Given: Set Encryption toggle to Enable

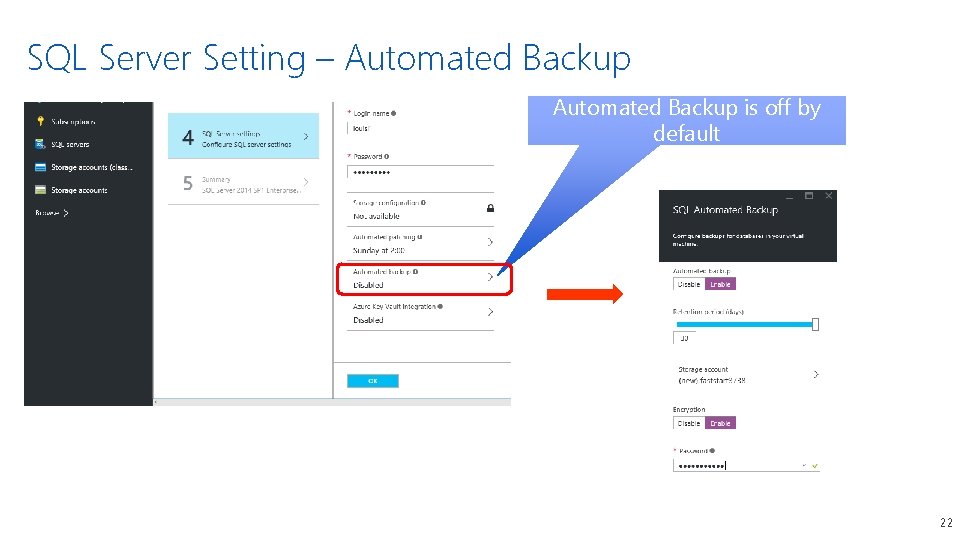Looking at the screenshot, I should pyautogui.click(x=720, y=423).
